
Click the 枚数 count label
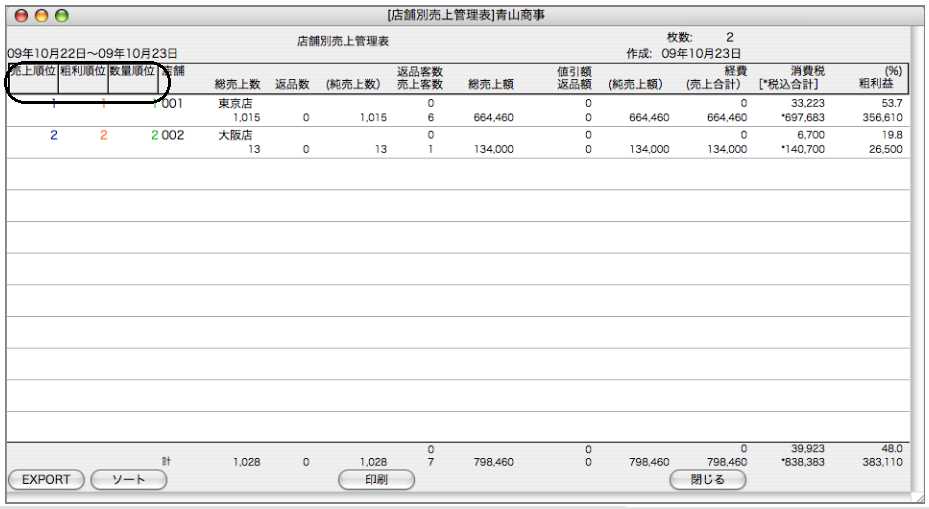click(680, 37)
